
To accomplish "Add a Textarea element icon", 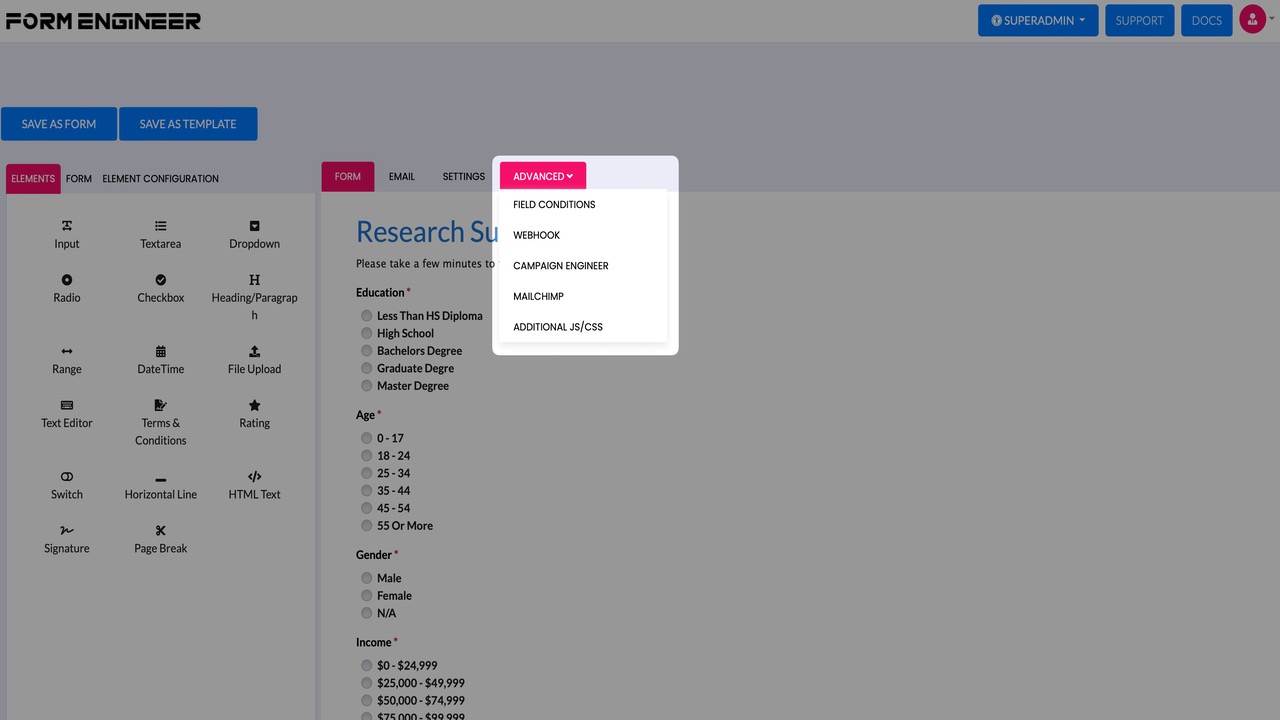I will click(x=161, y=226).
